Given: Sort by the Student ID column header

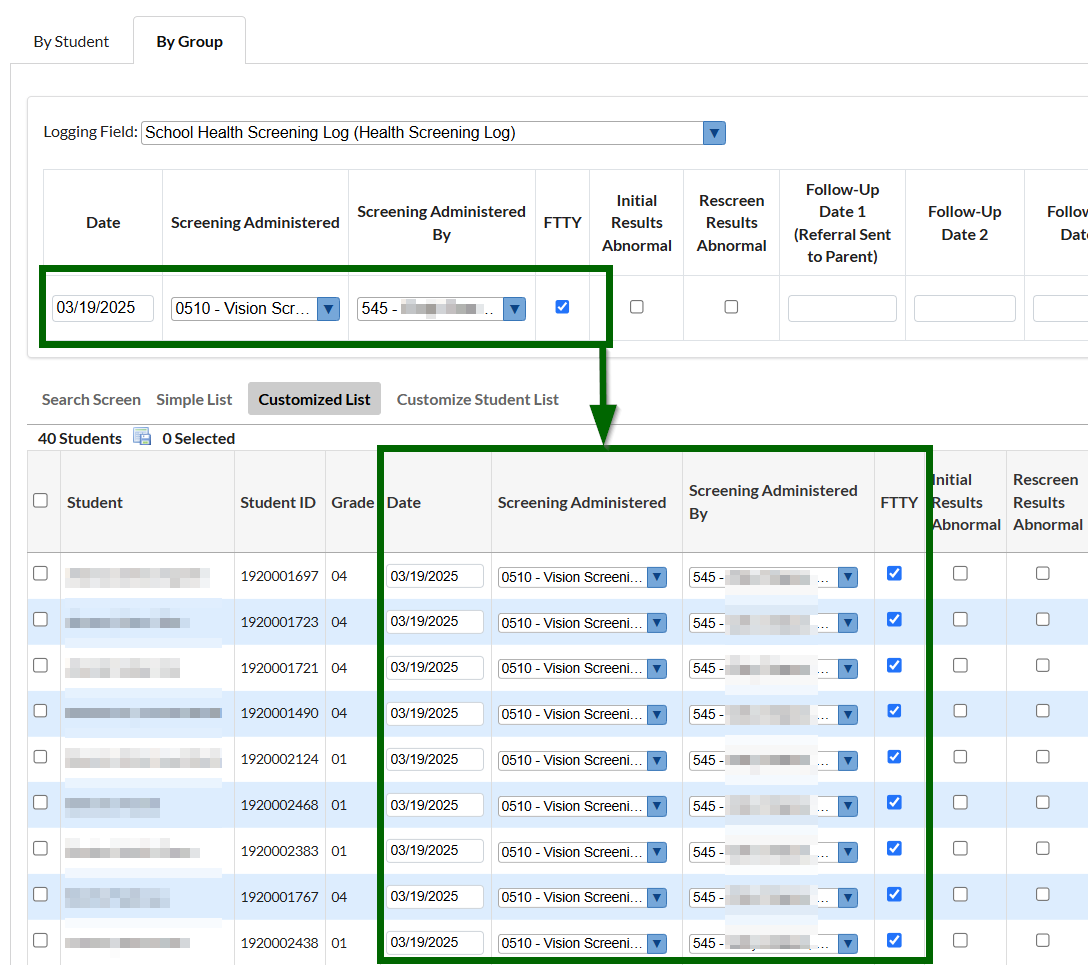Looking at the screenshot, I should [278, 502].
